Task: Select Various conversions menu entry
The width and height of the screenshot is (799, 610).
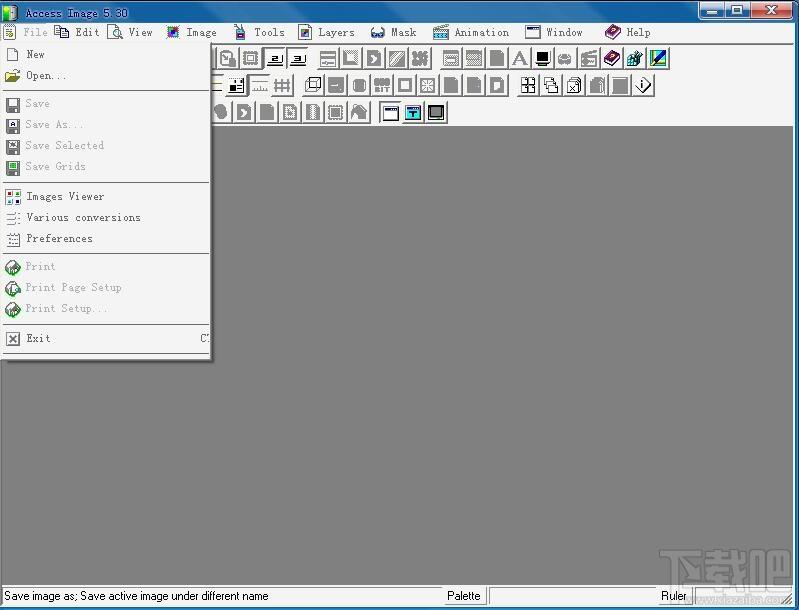Action: pos(106,217)
